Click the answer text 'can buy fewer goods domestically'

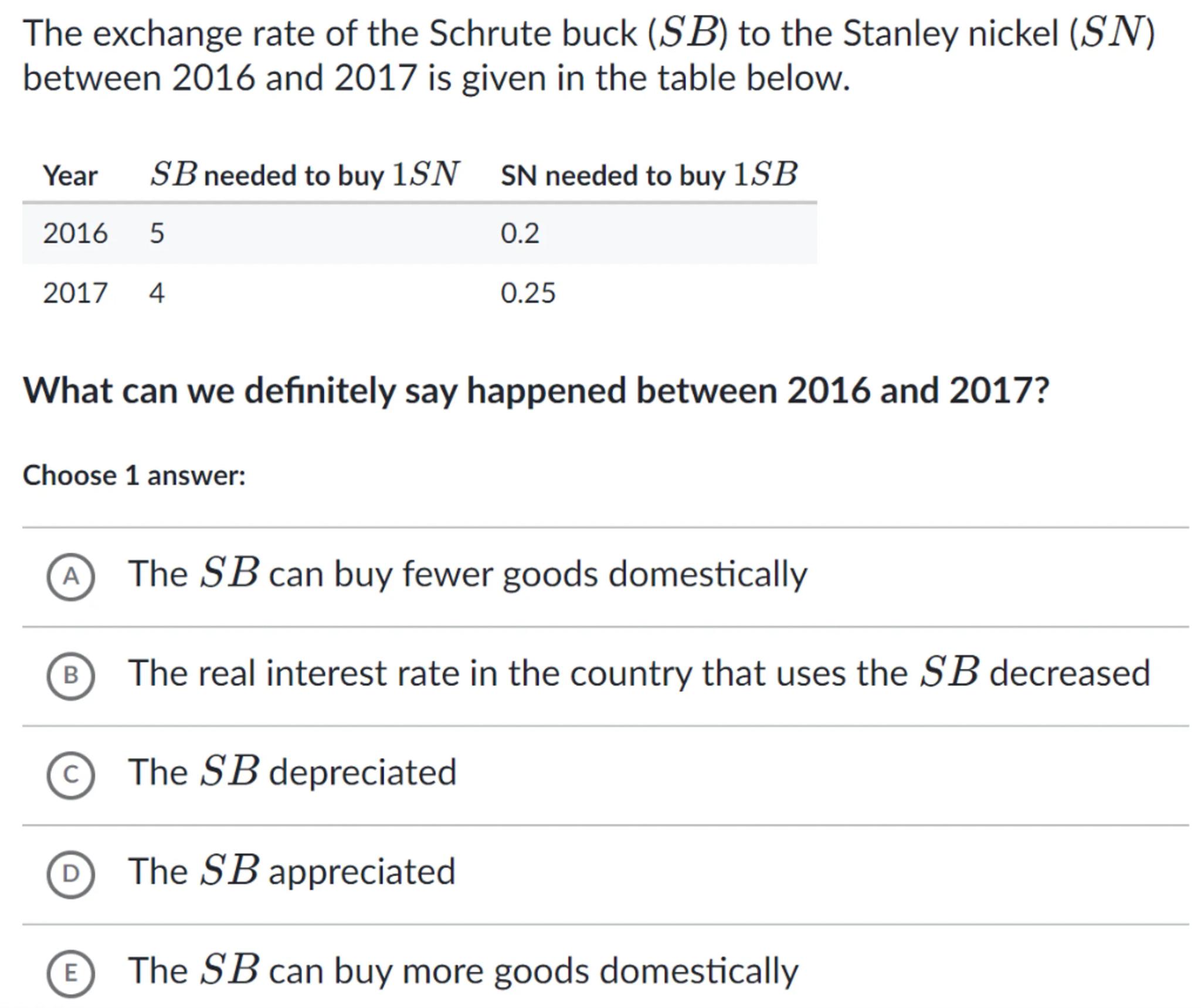(537, 573)
